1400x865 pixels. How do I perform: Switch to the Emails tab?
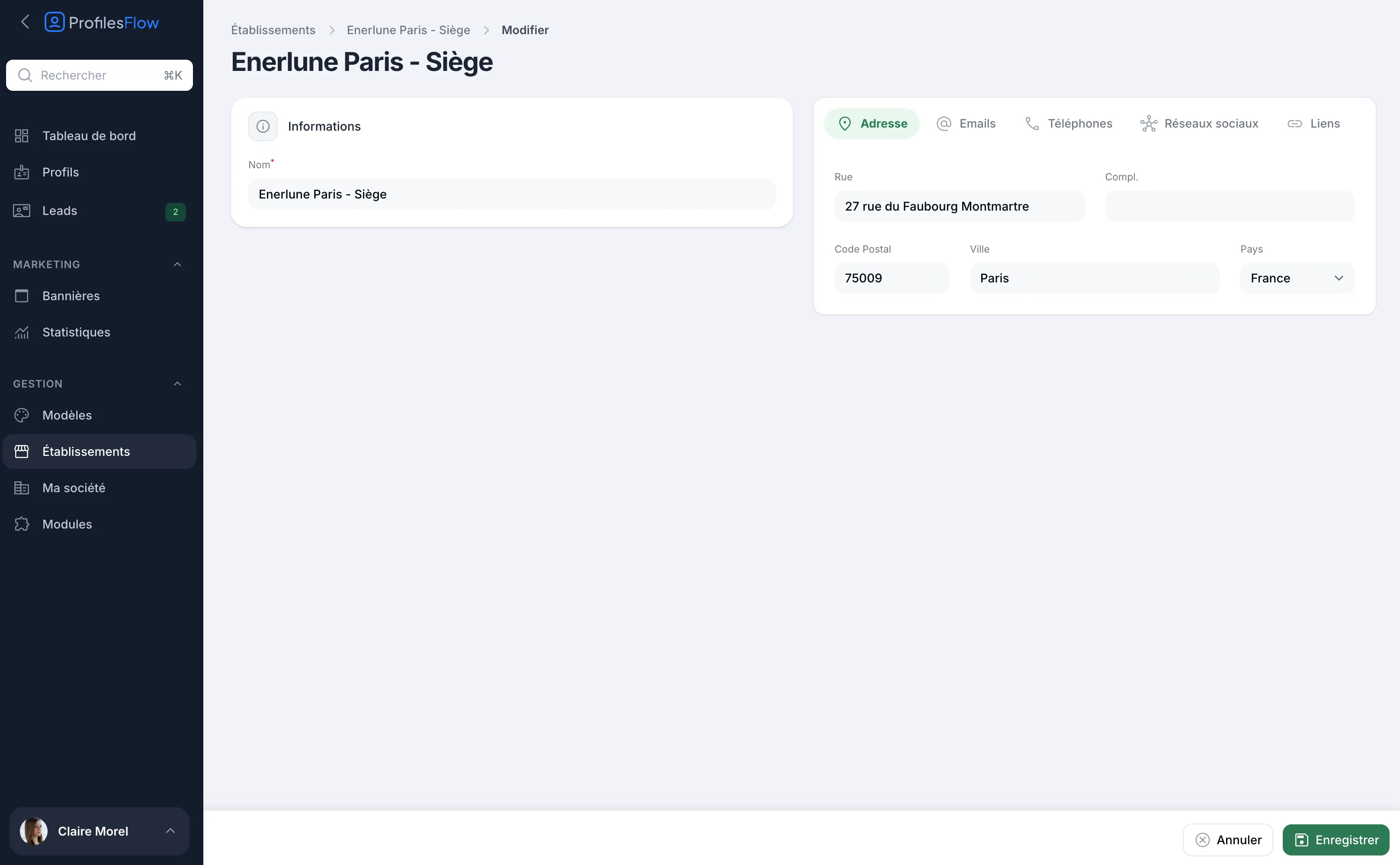[967, 124]
